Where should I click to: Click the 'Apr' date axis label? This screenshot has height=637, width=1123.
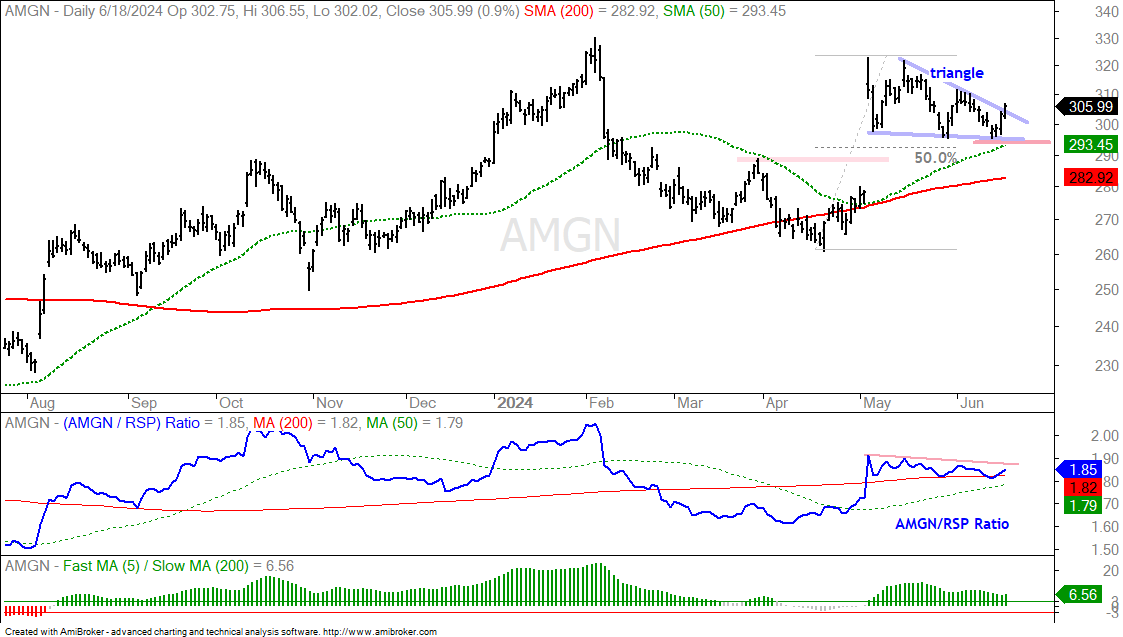click(x=777, y=403)
